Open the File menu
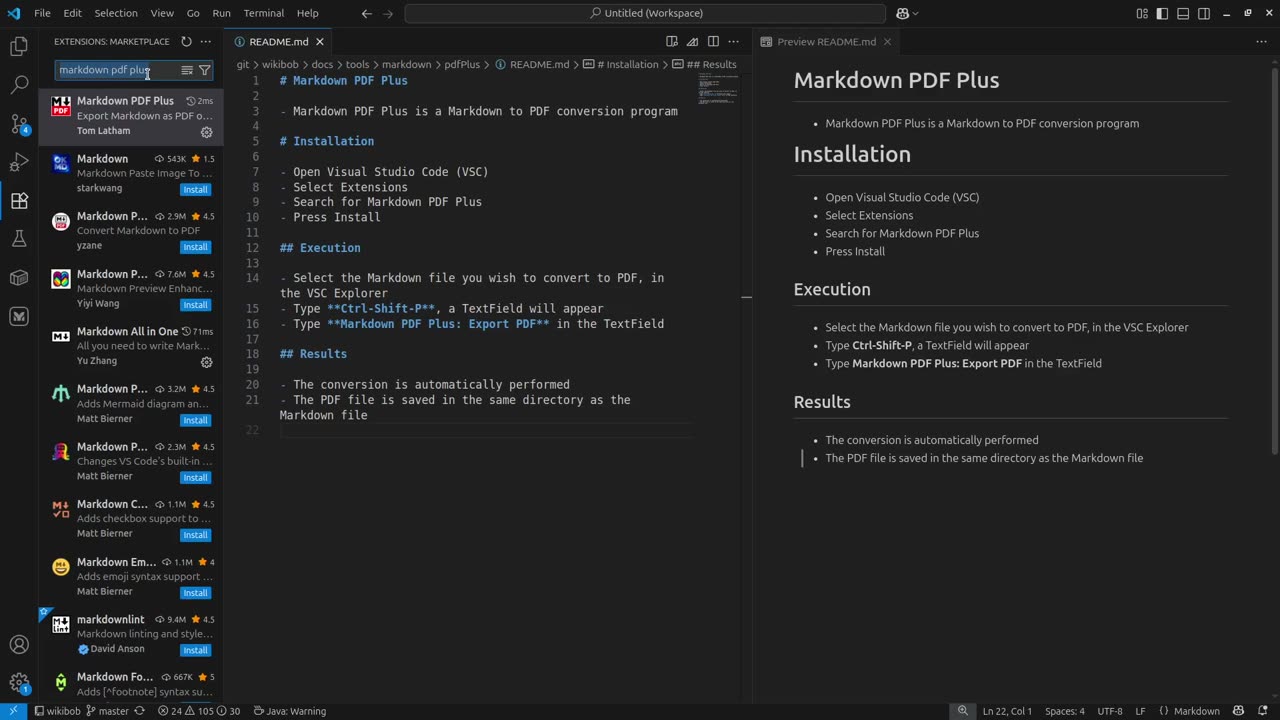 click(42, 13)
